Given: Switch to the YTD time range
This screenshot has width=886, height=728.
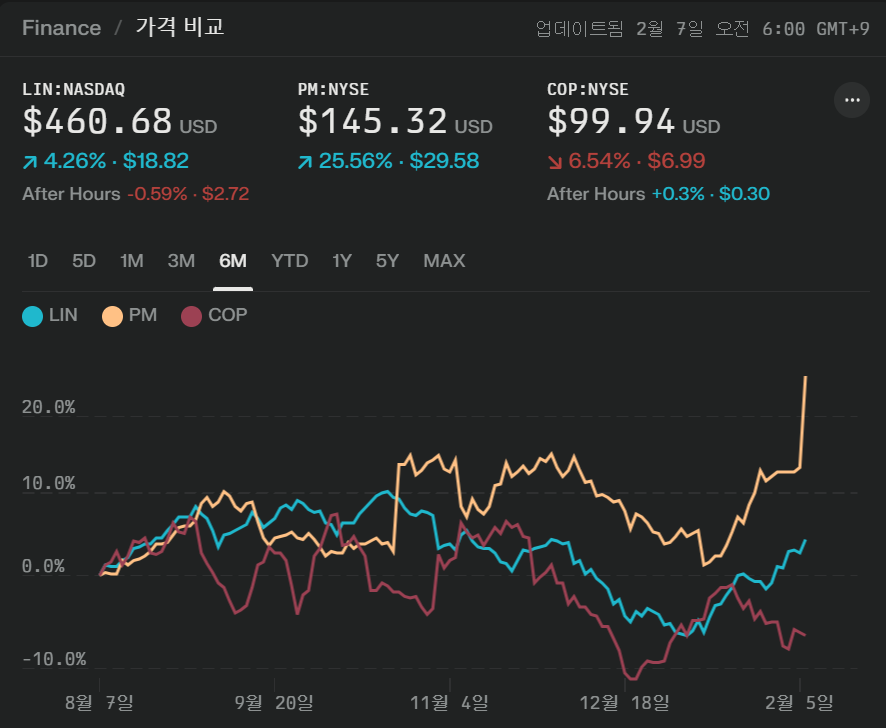Looking at the screenshot, I should click(x=289, y=261).
